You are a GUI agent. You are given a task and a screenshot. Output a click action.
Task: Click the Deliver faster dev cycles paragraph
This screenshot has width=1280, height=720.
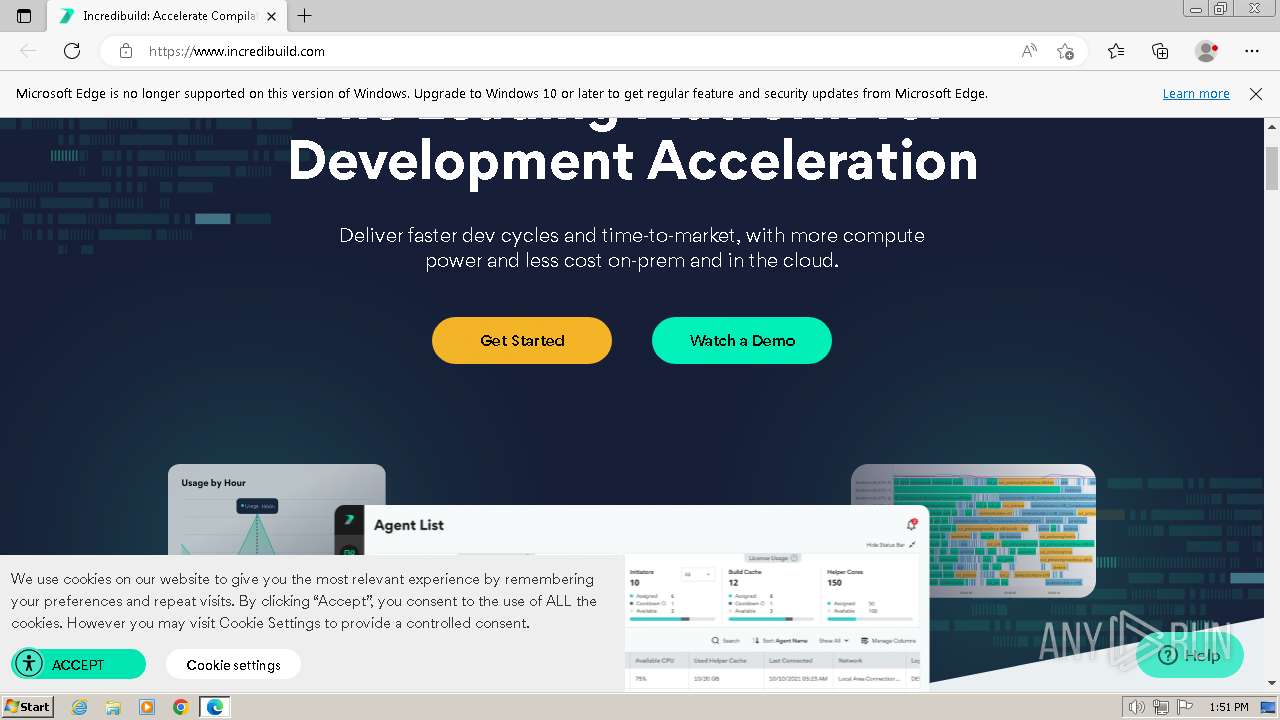[x=632, y=248]
